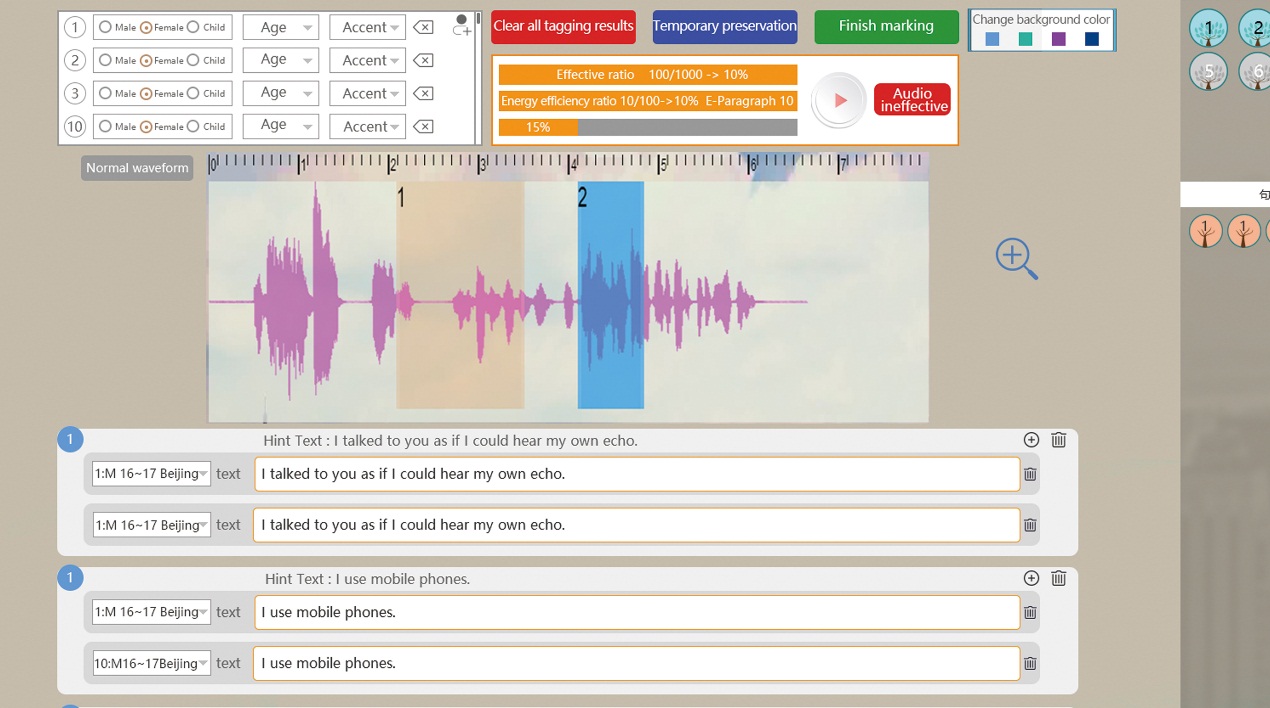
Task: Clear speaker row 10 with the backspace icon
Action: (423, 126)
